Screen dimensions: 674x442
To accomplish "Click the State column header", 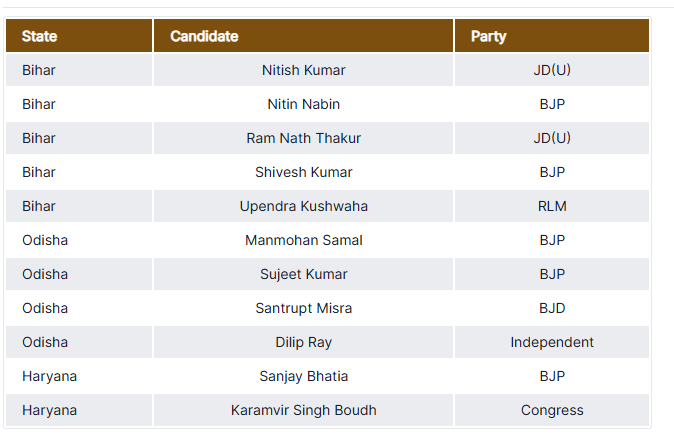I will coord(40,36).
